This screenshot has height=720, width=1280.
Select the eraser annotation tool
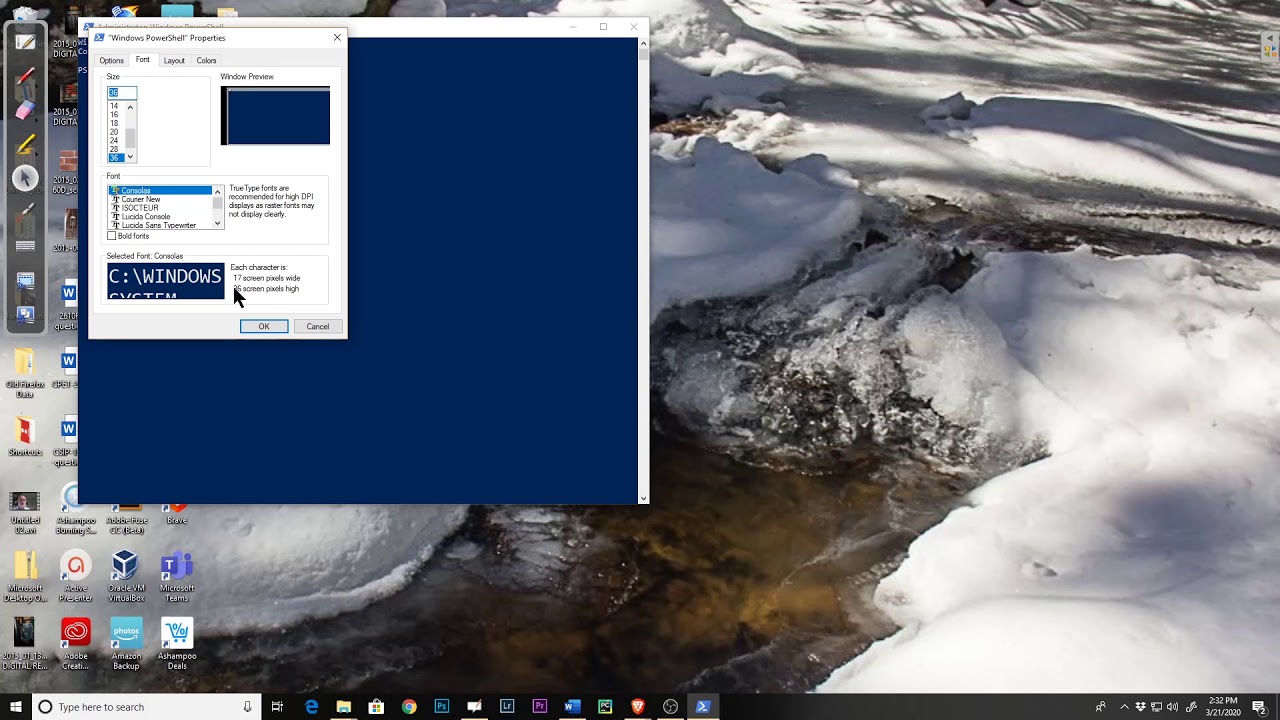(26, 110)
